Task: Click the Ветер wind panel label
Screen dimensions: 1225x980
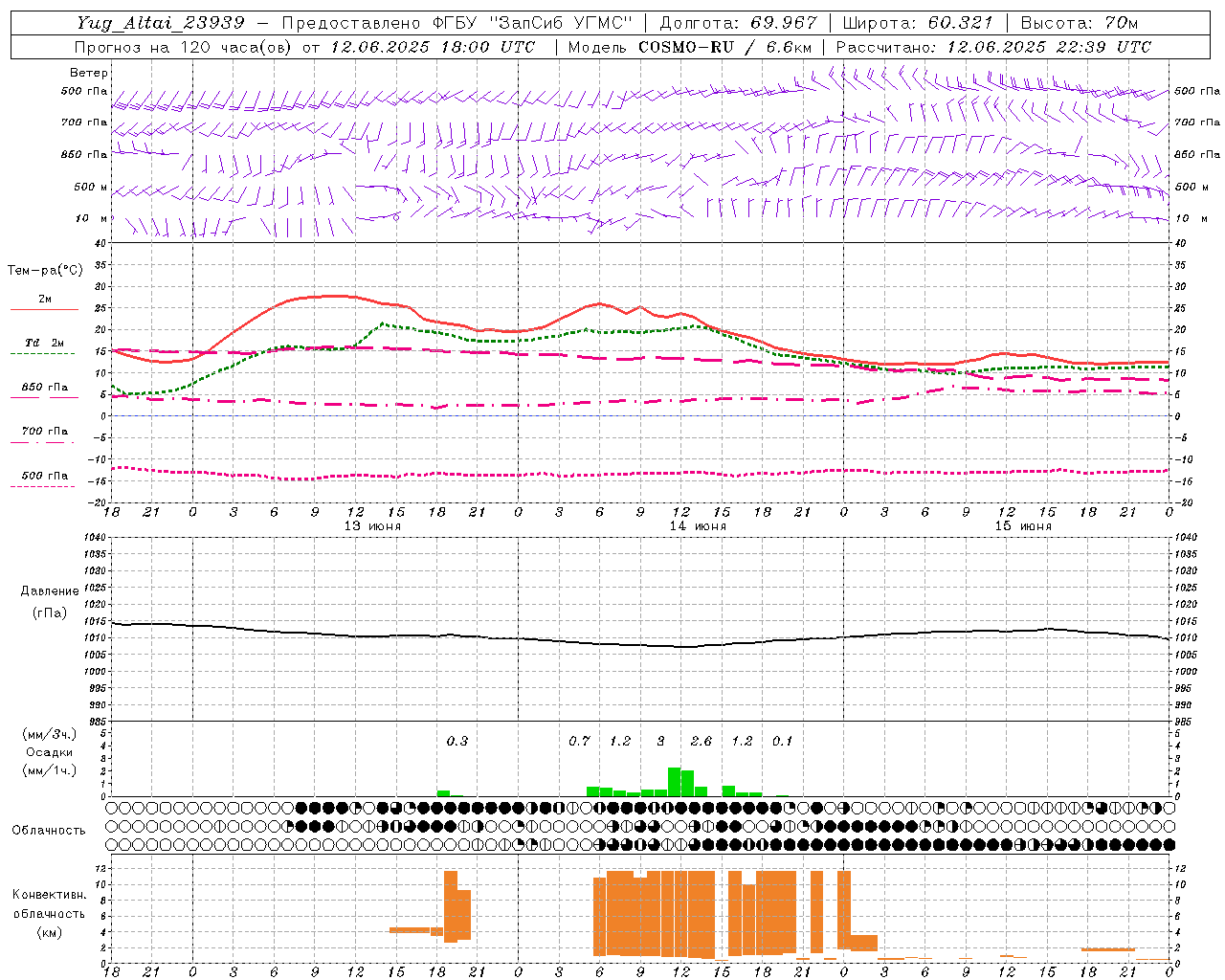Action: [89, 73]
